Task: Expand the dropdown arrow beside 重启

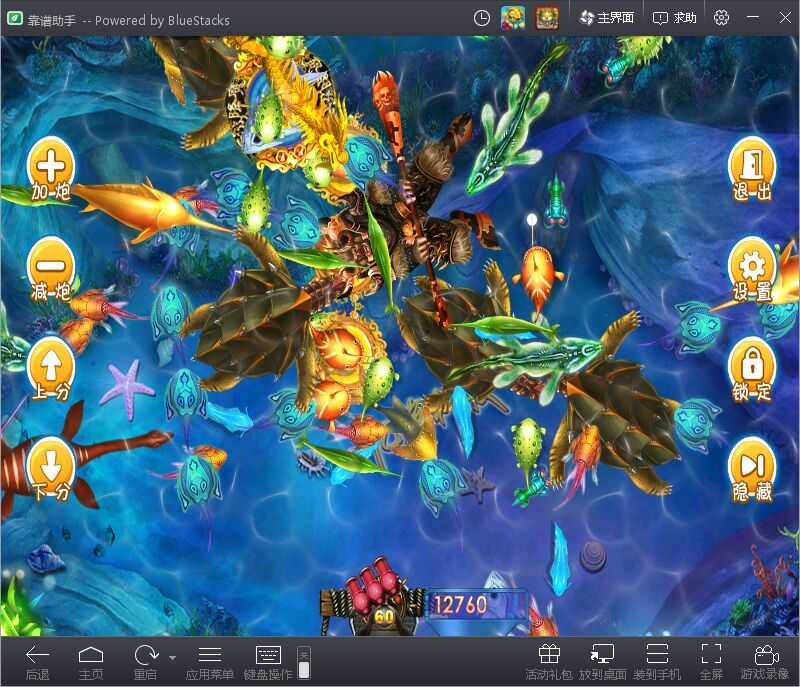Action: tap(172, 658)
